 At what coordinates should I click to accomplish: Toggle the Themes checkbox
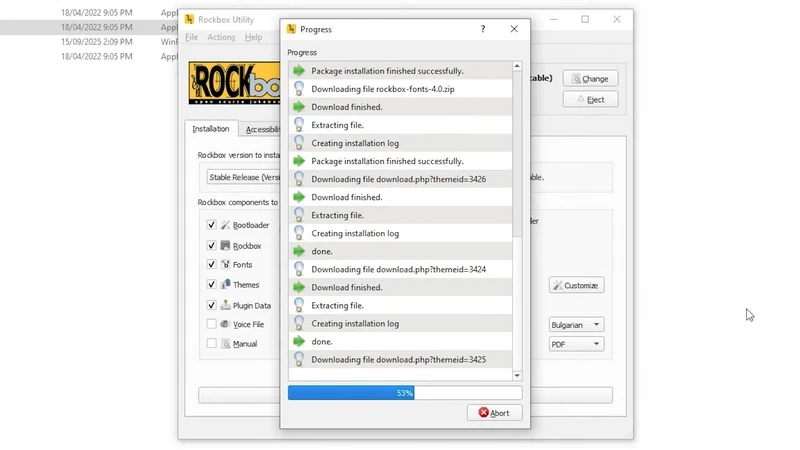(211, 285)
